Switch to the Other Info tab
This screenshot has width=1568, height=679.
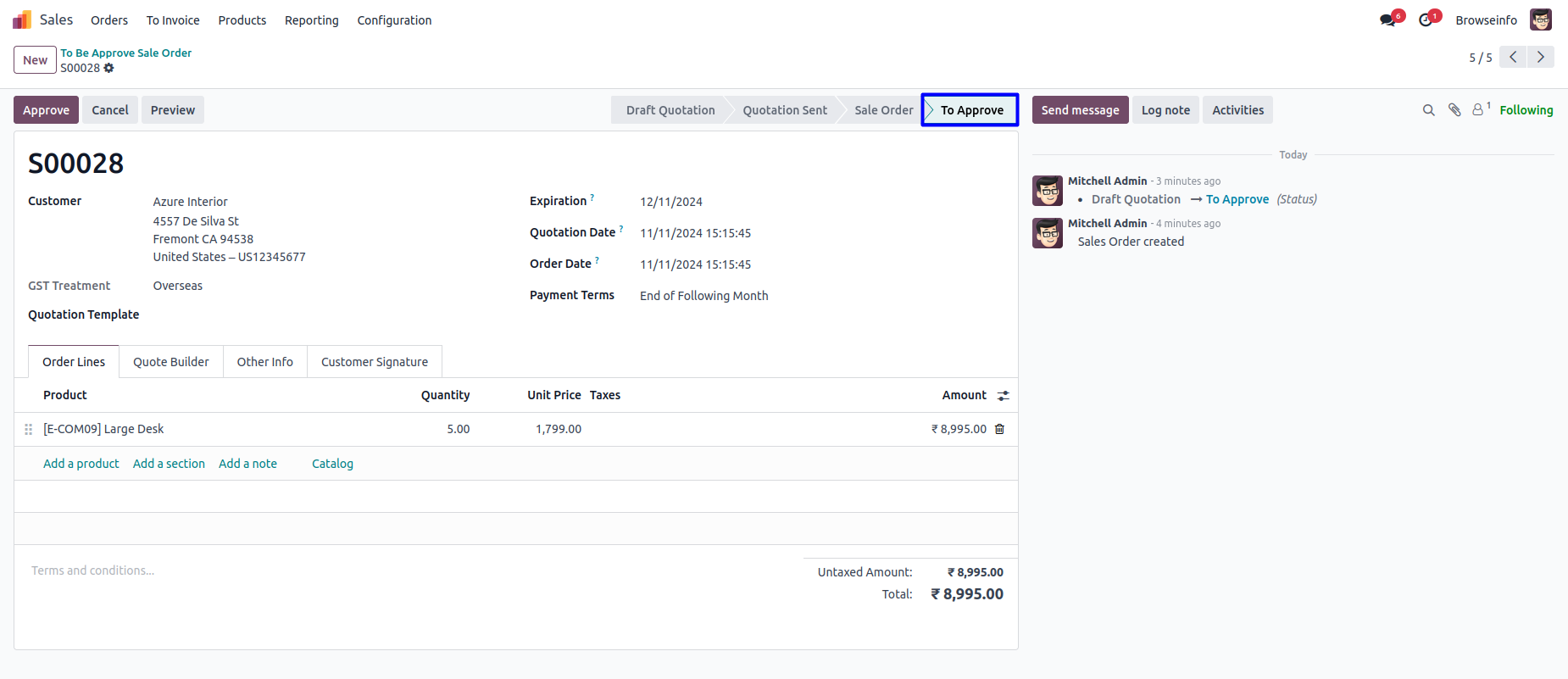pyautogui.click(x=264, y=362)
